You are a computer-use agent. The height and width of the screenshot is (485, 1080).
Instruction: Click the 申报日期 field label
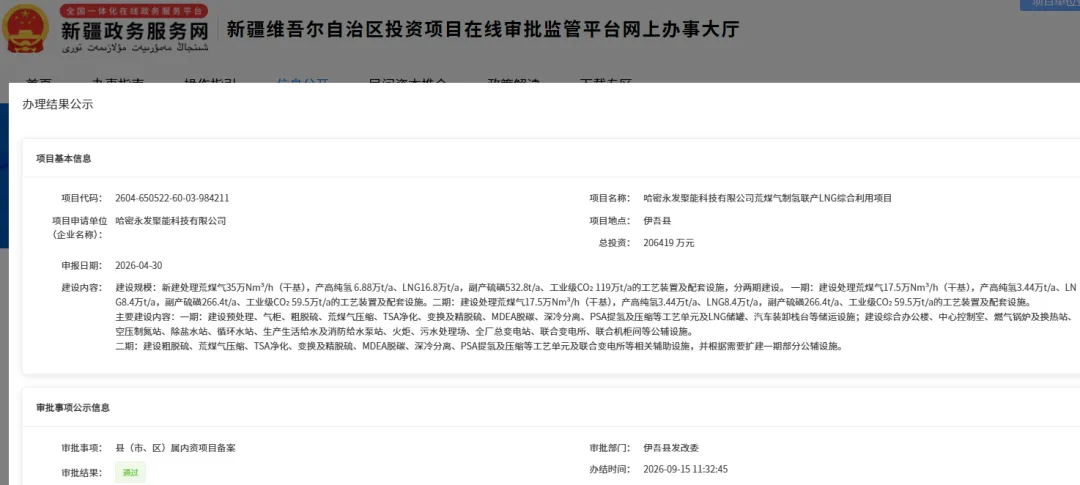click(81, 265)
